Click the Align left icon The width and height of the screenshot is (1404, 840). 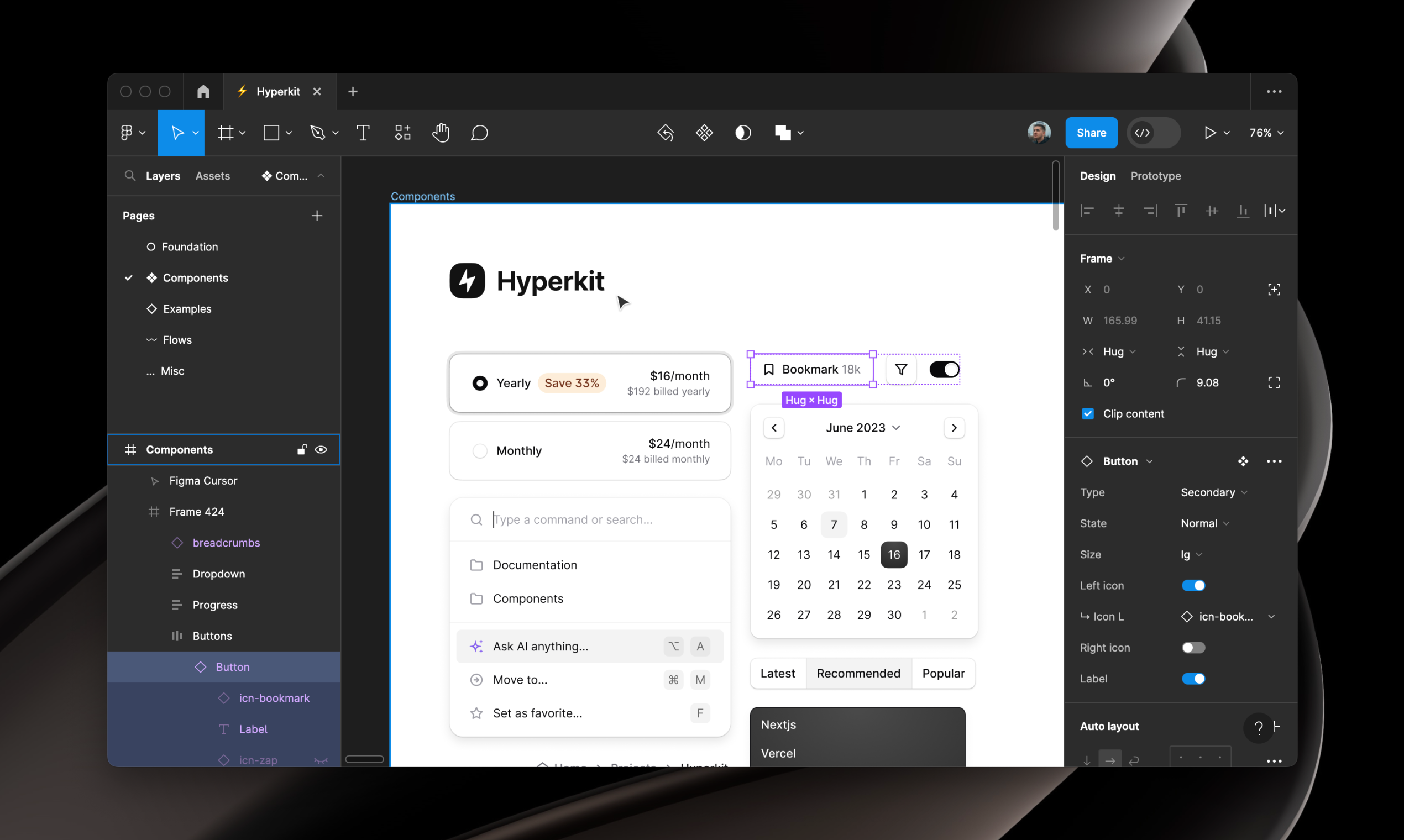[1087, 211]
